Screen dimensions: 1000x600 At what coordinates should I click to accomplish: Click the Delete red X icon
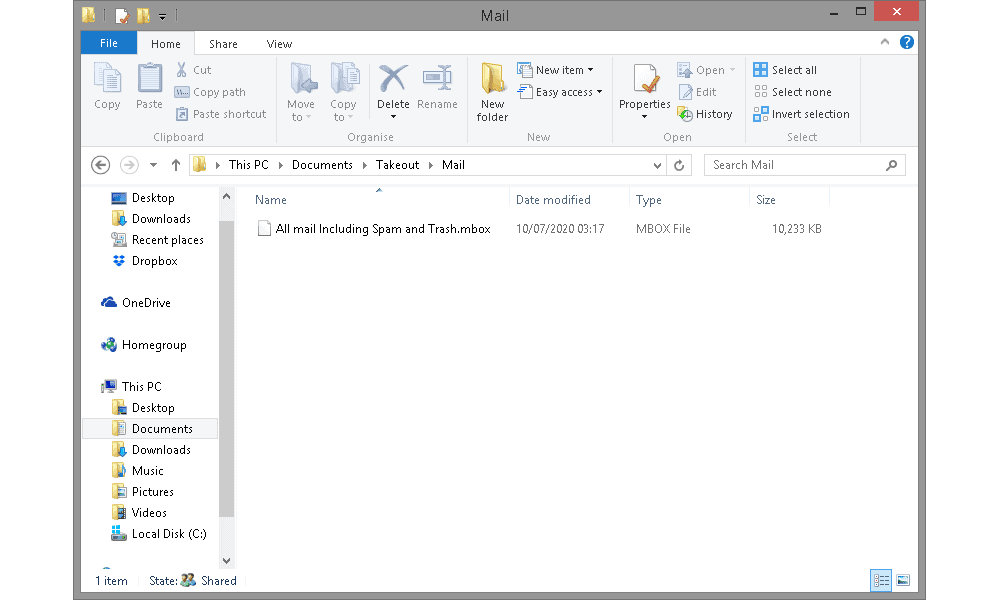tap(393, 79)
